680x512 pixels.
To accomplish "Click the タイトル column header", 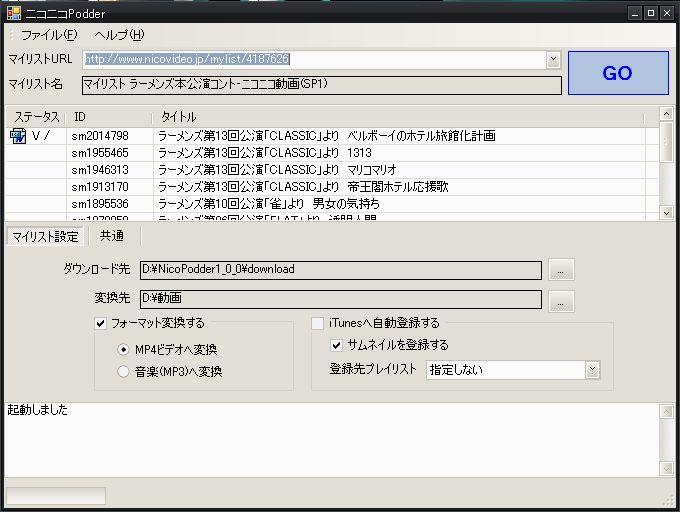I will click(x=398, y=117).
